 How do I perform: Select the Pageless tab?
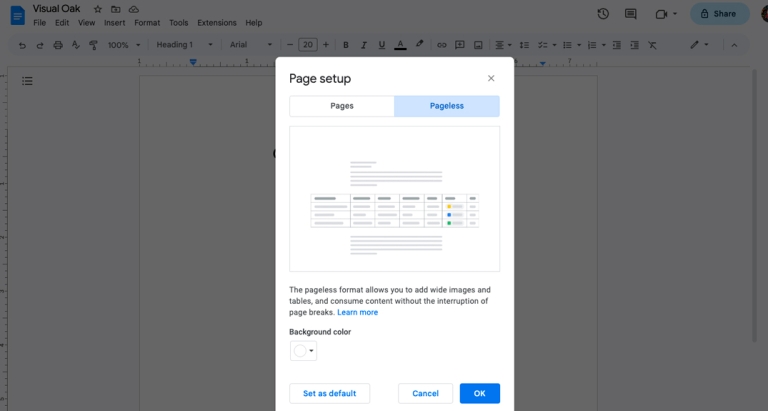pos(447,106)
